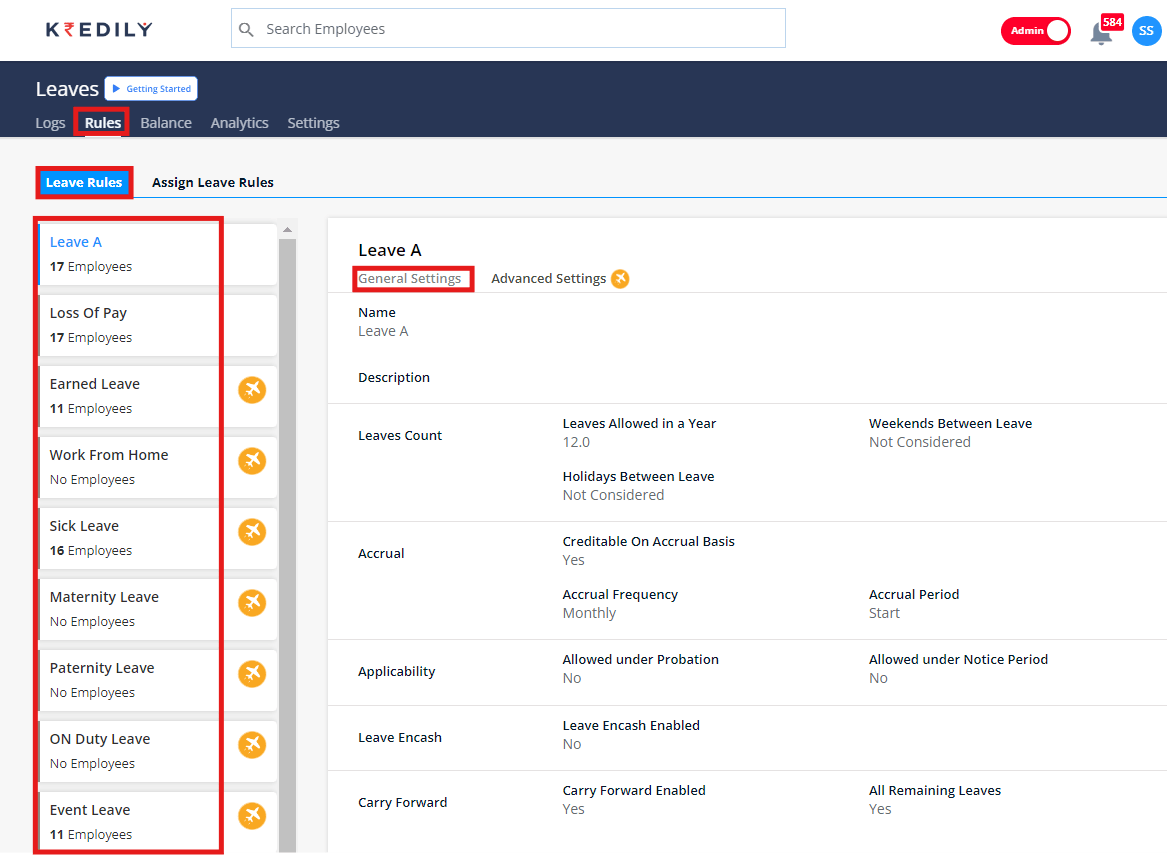
Task: Click the airplane icon beside Maternity Leave
Action: (x=252, y=603)
